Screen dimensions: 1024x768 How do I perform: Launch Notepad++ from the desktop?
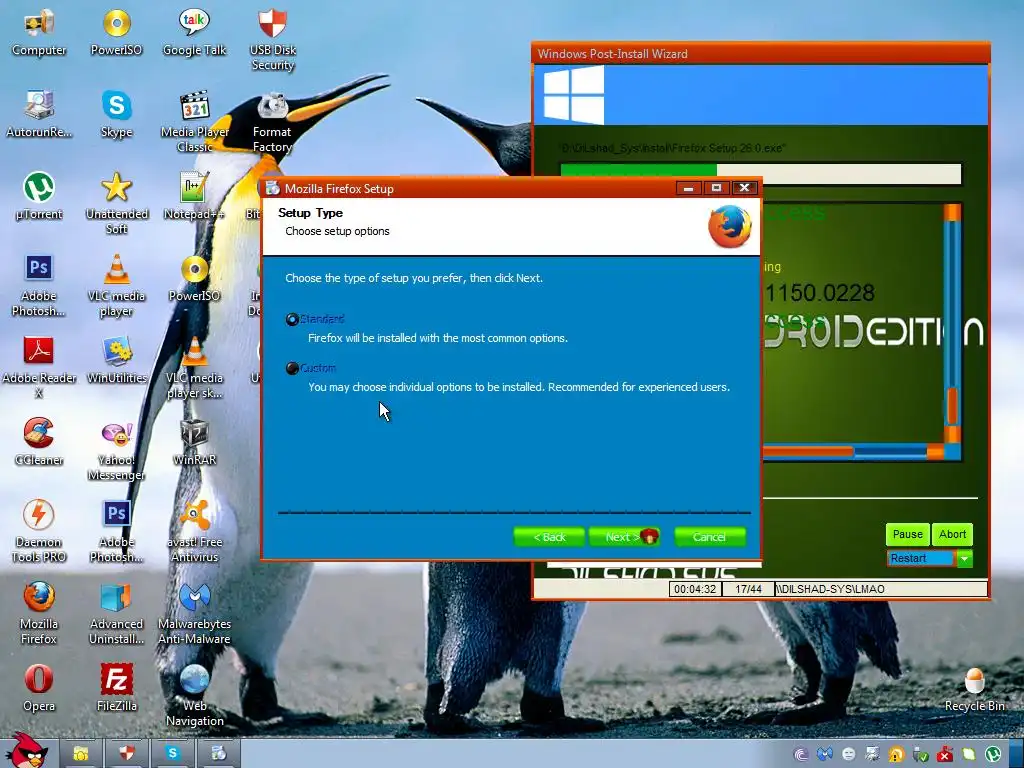pyautogui.click(x=194, y=196)
